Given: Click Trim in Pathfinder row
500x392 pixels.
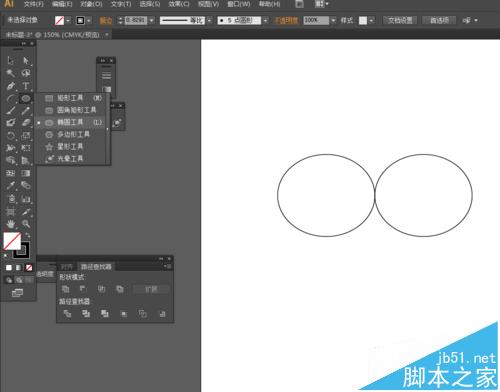Looking at the screenshot, I should (86, 314).
